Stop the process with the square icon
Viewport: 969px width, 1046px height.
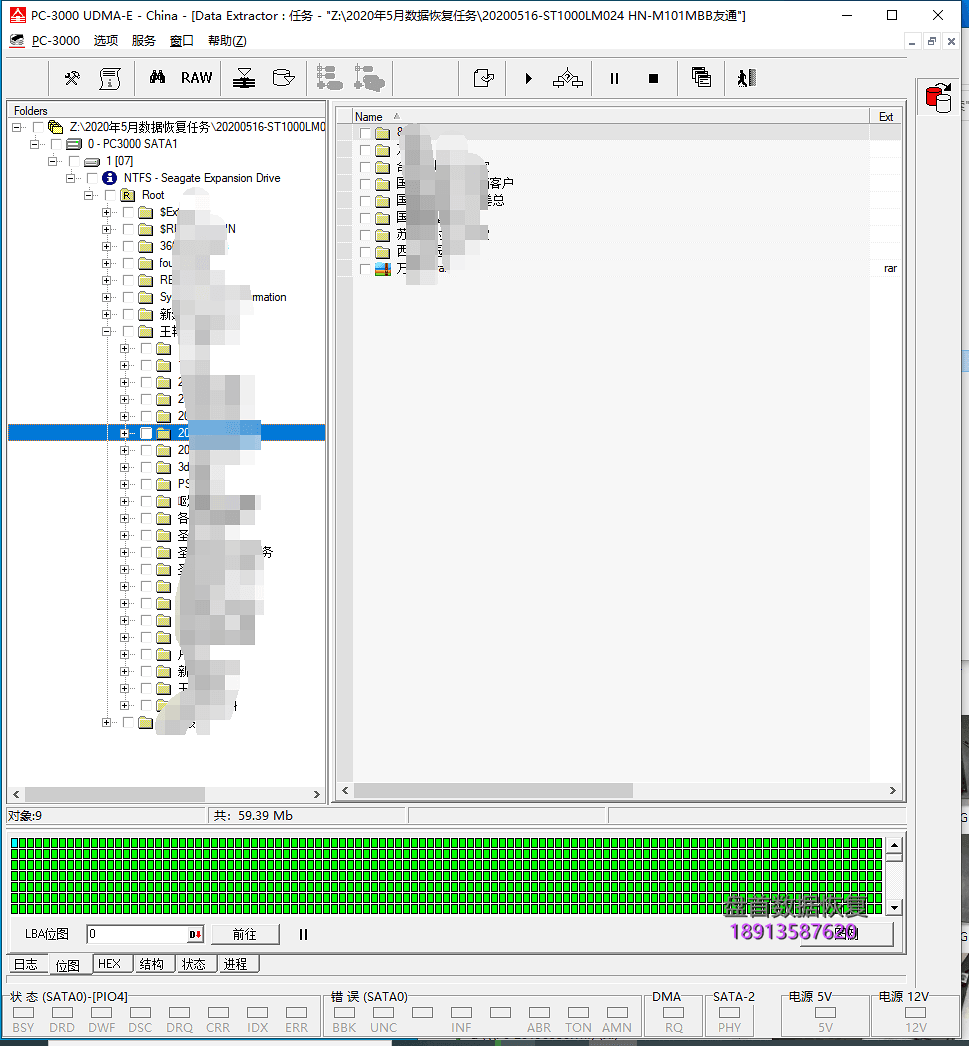pyautogui.click(x=654, y=79)
